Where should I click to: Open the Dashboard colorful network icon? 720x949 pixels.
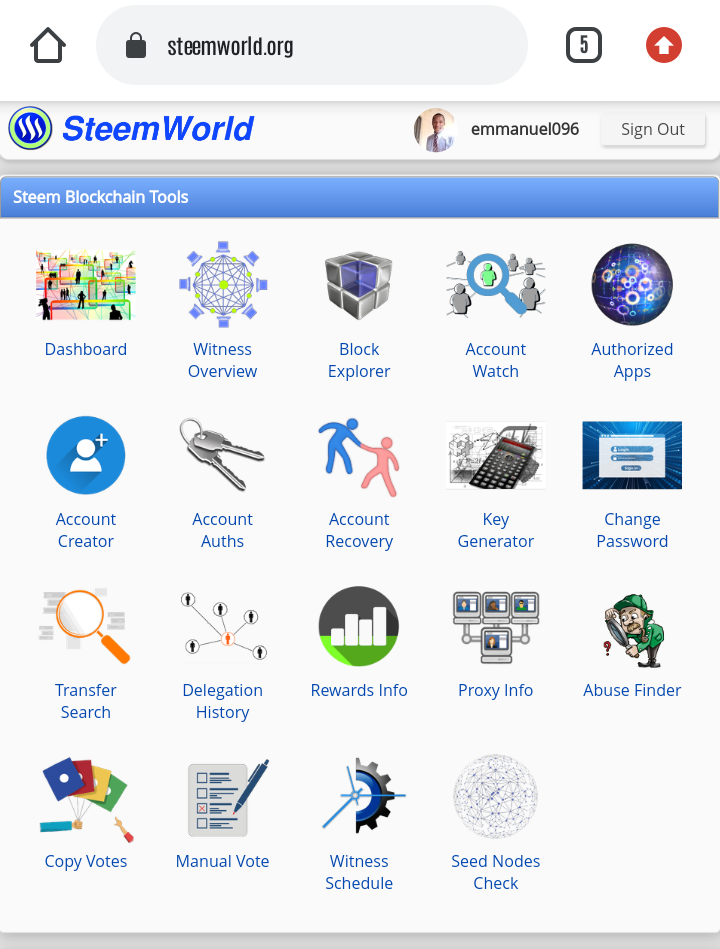pos(85,284)
